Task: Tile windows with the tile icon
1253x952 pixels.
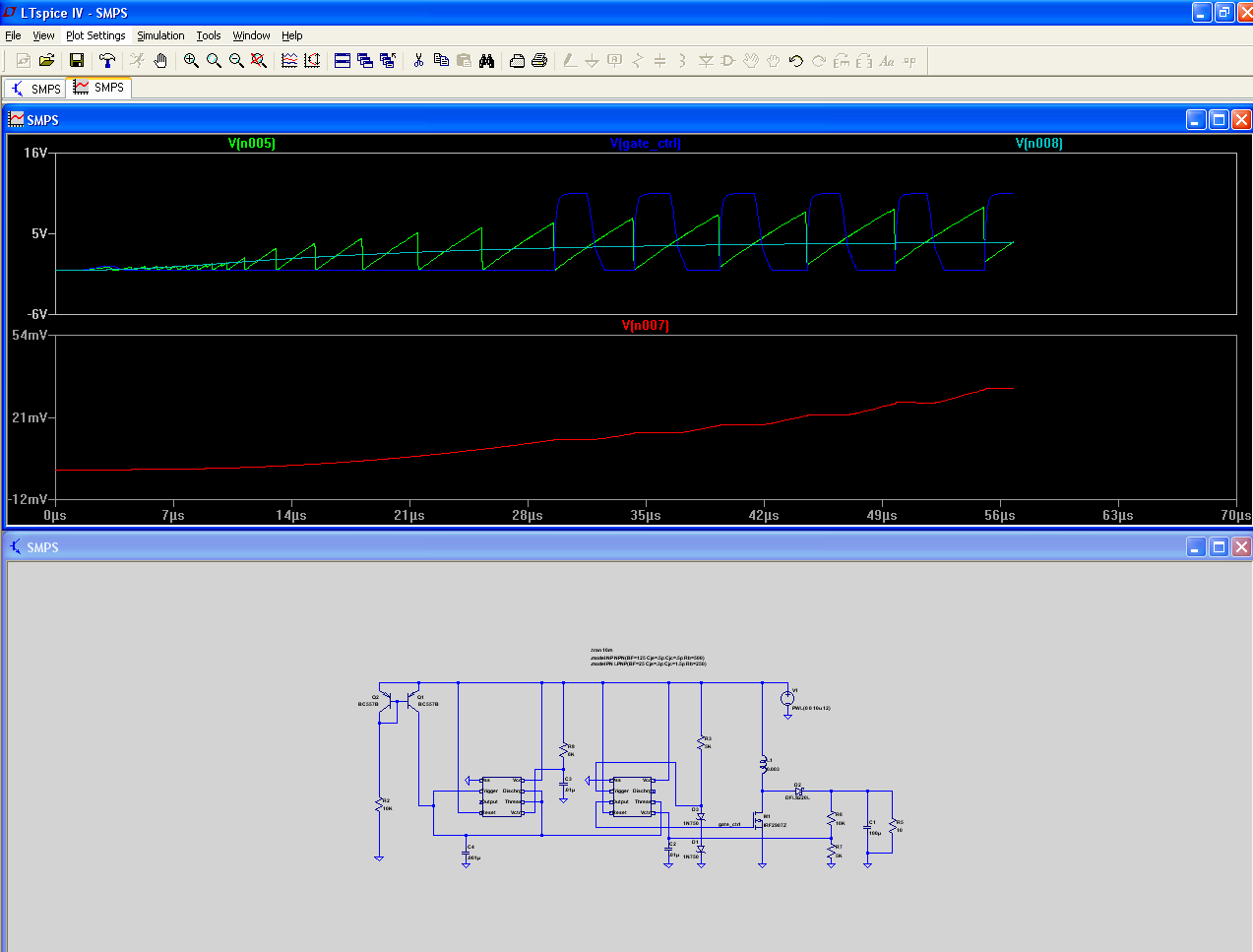Action: click(343, 61)
